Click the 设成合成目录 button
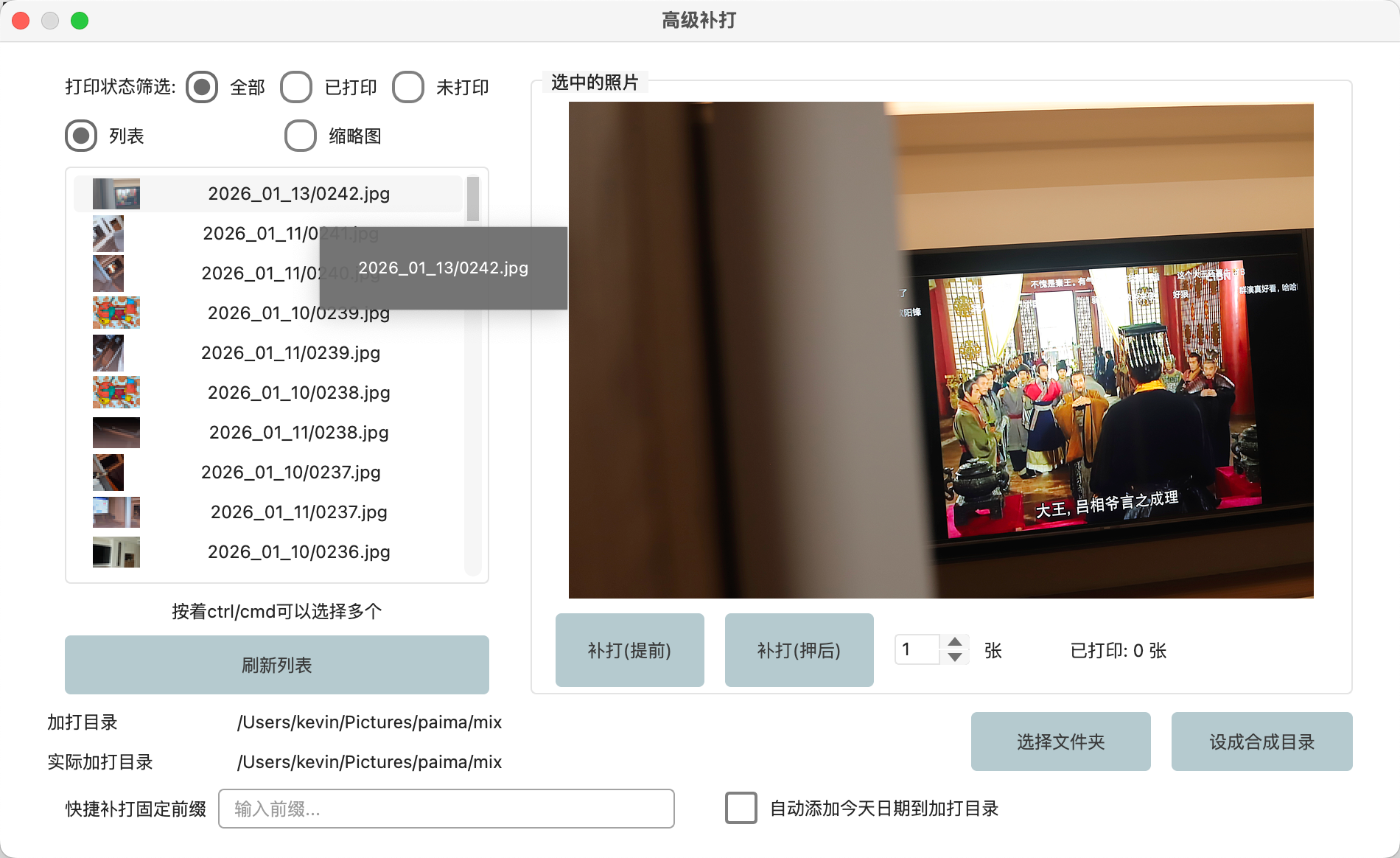The height and width of the screenshot is (858, 1400). 1261,742
